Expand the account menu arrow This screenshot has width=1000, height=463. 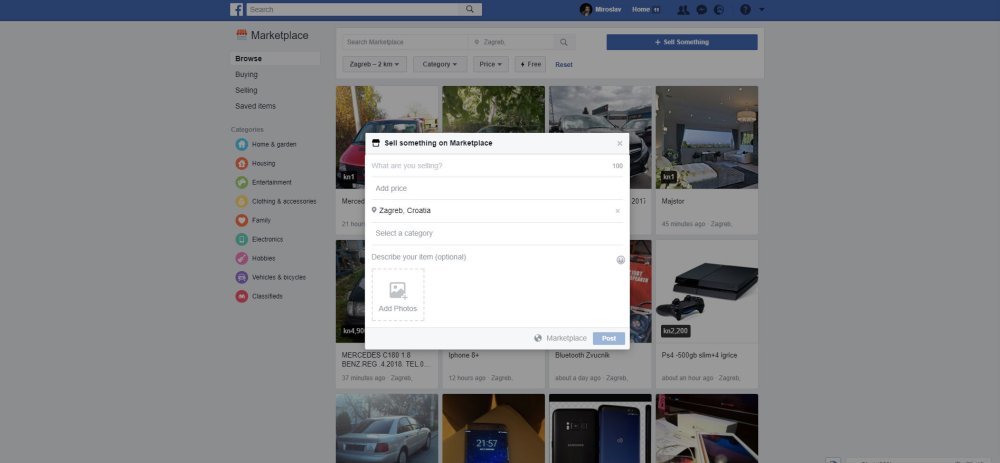click(762, 9)
